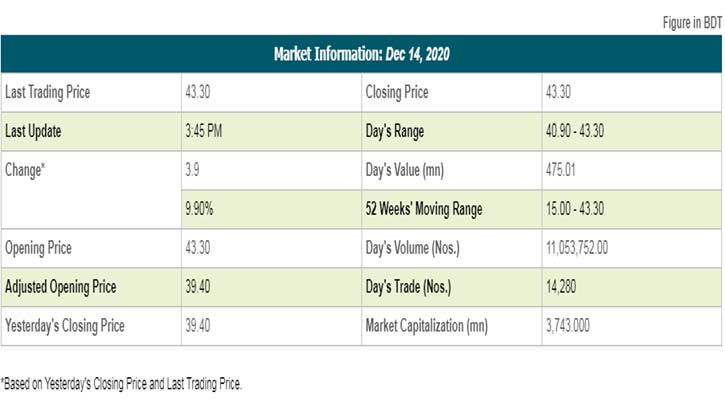Select the 475.01 day's value figure
Screen dimensions: 725x400
(x=564, y=170)
